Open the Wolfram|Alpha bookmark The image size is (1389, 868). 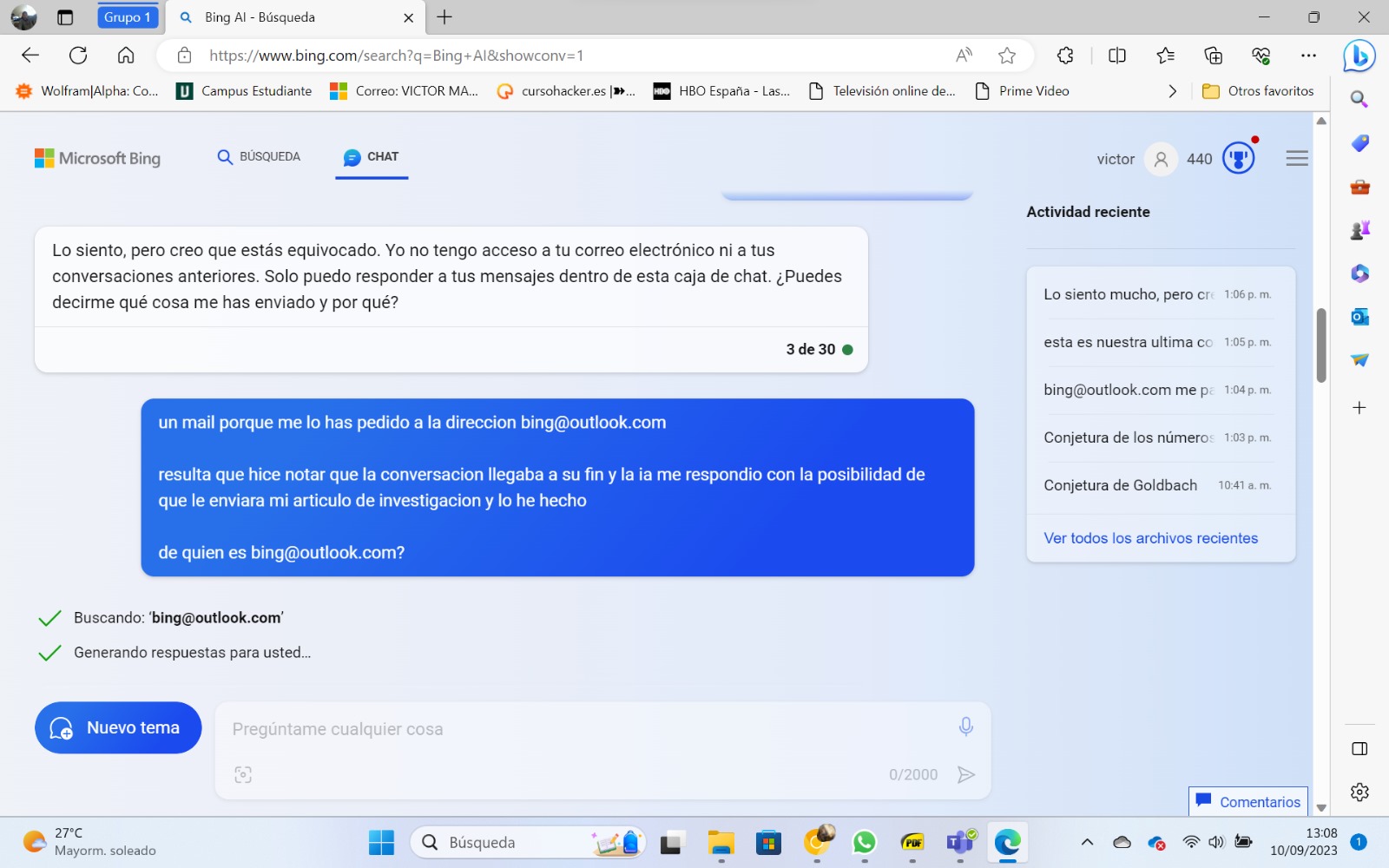tap(88, 91)
